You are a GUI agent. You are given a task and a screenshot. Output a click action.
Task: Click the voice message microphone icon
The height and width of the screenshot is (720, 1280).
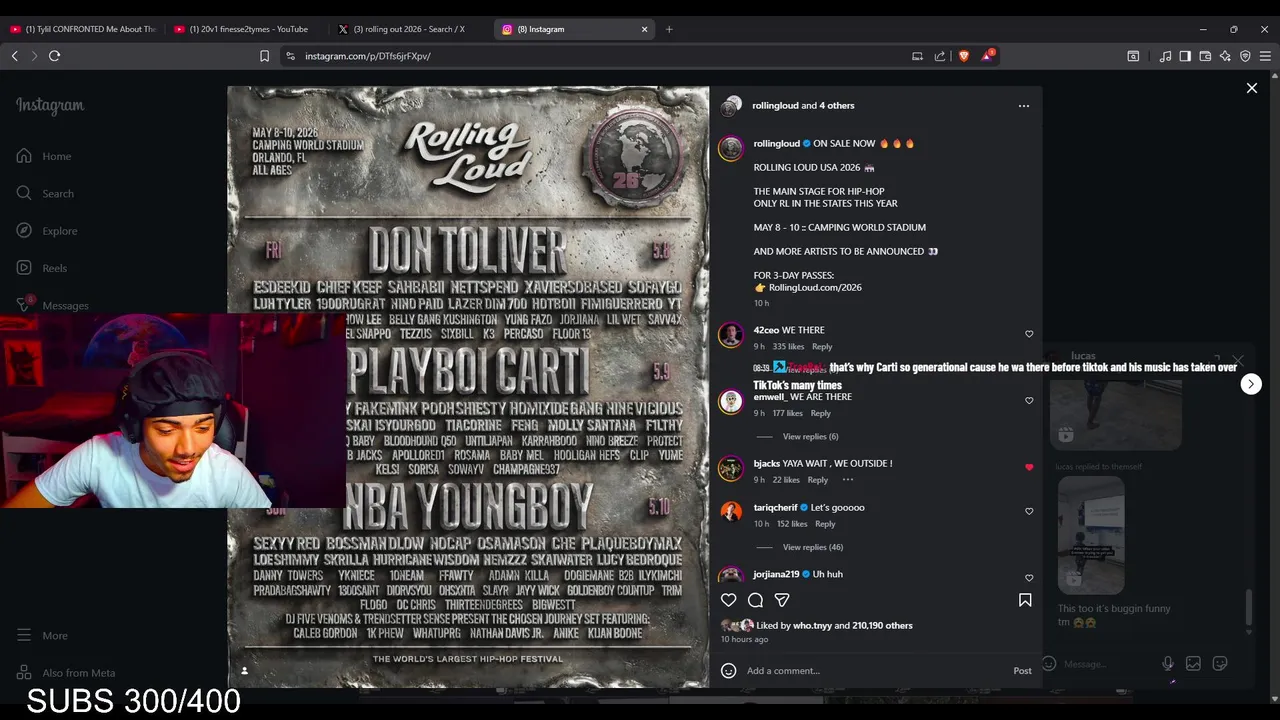coord(1167,663)
